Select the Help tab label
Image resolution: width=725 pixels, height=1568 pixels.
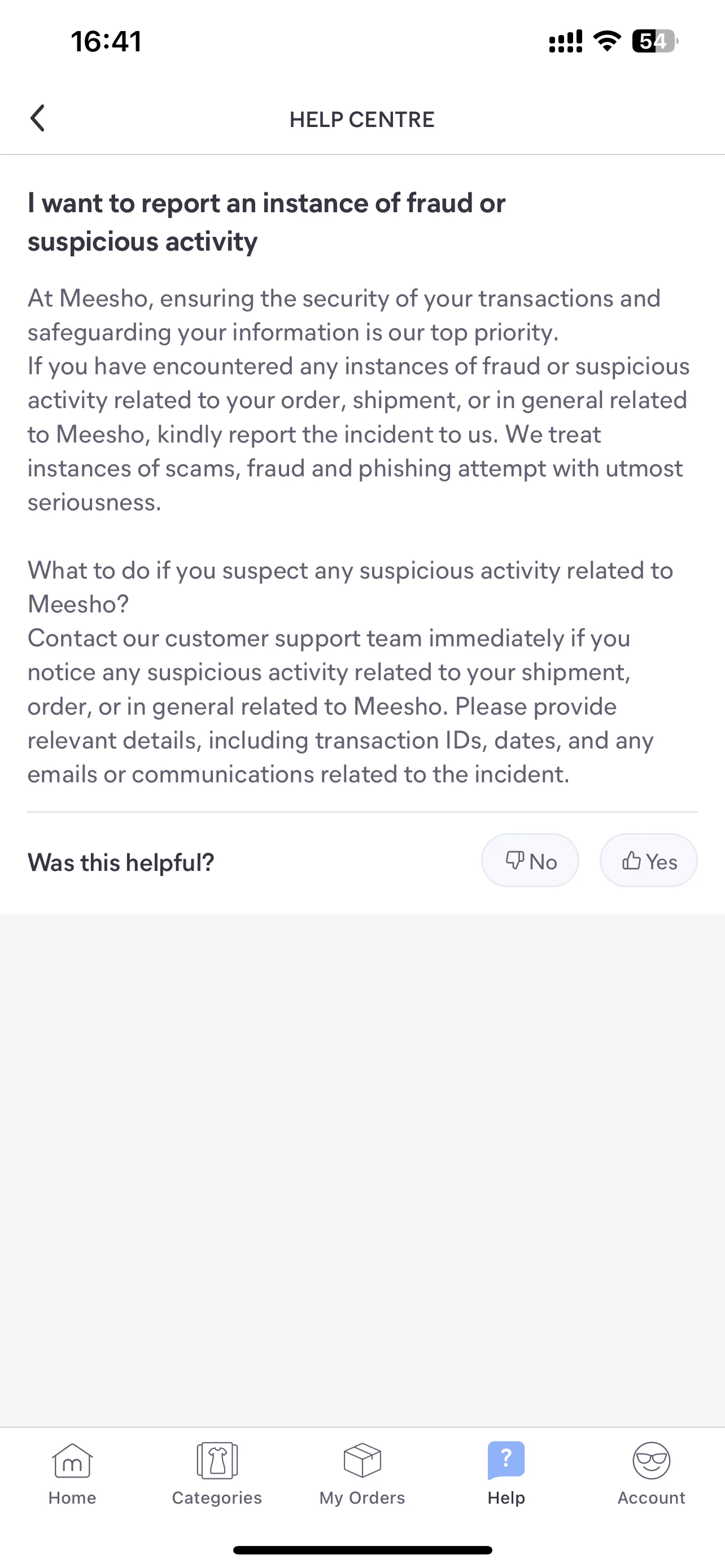coord(506,1498)
